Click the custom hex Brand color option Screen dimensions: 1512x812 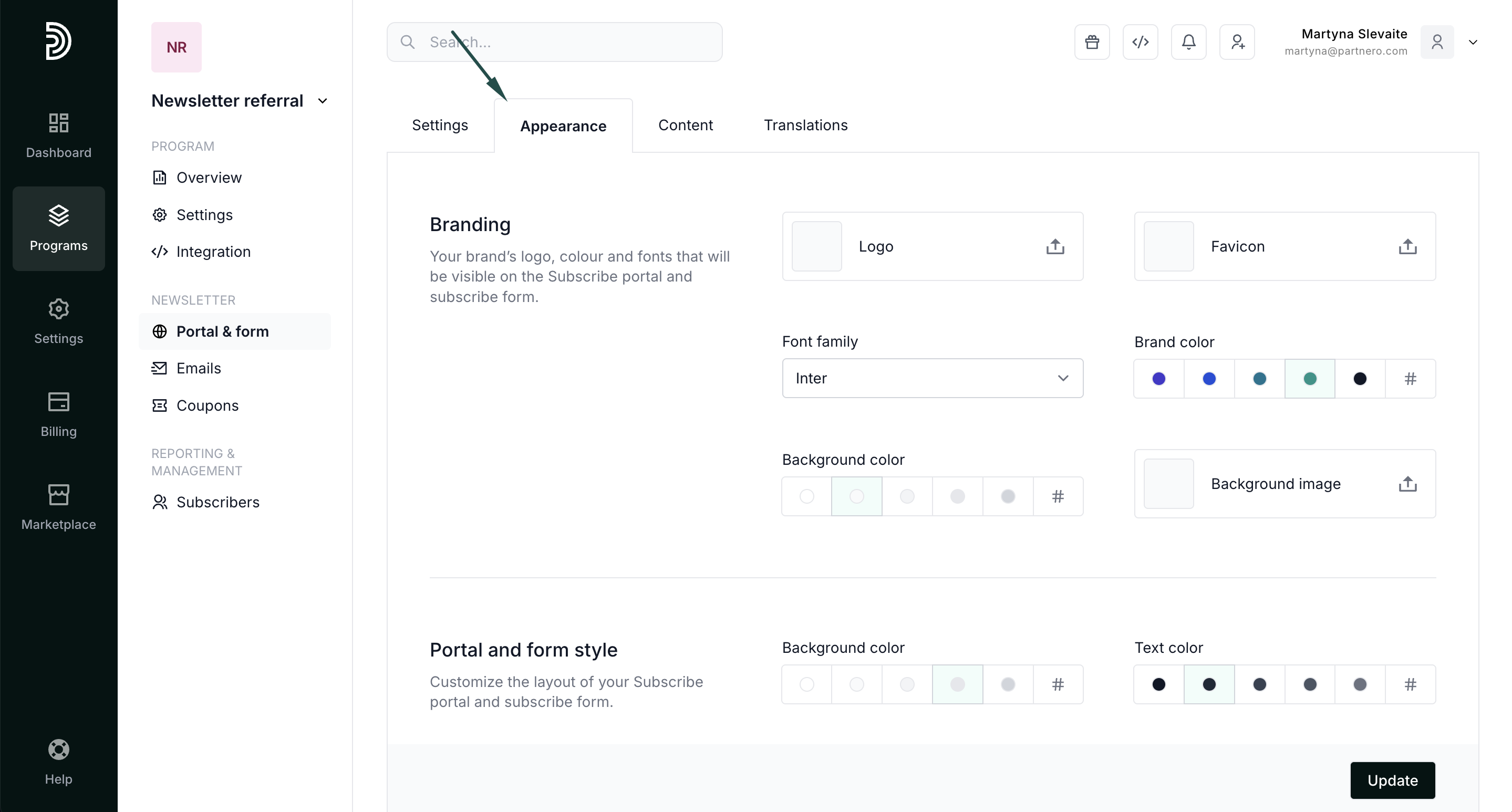(1410, 379)
